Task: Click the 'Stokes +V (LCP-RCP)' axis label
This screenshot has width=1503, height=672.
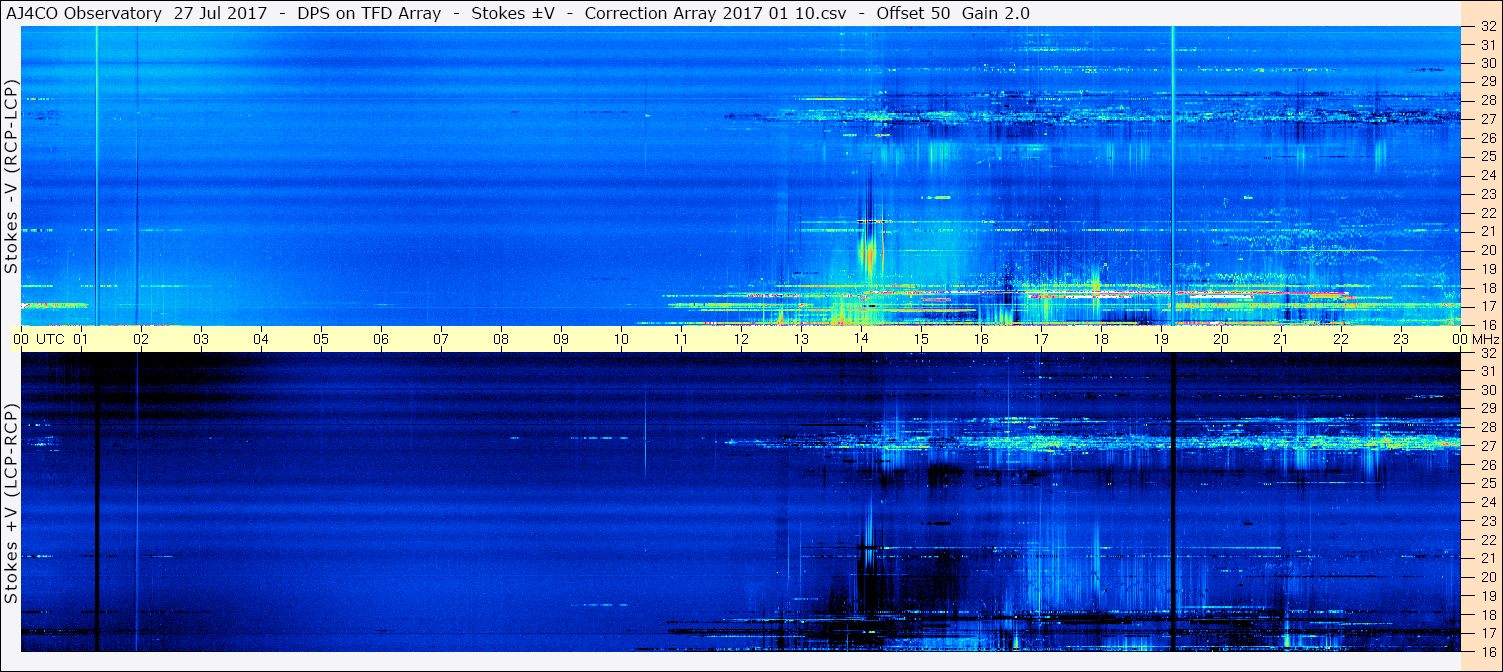Action: (12, 504)
